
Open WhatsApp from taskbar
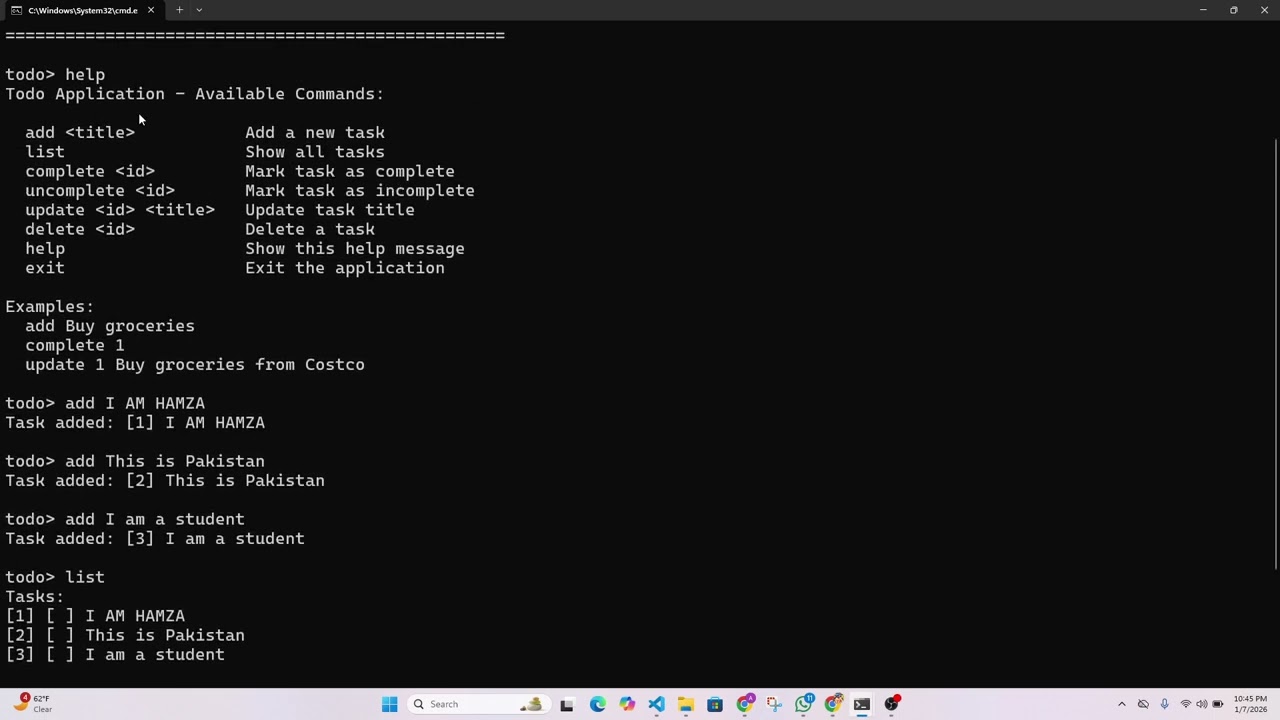pyautogui.click(x=803, y=704)
